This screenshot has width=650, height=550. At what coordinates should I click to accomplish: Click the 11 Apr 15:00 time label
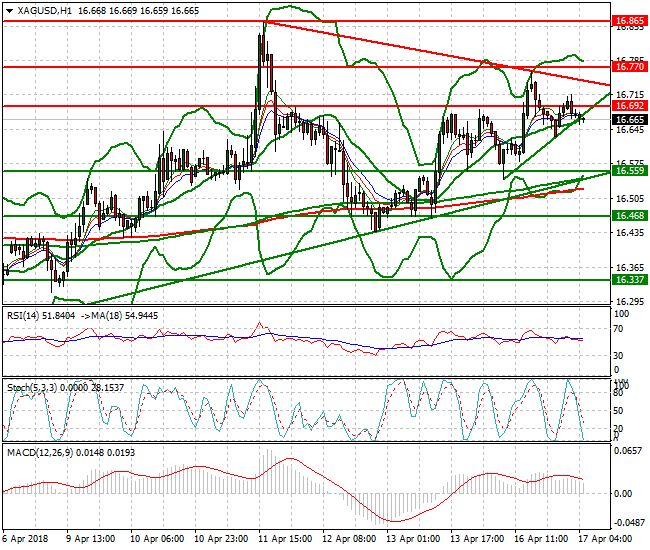click(285, 539)
